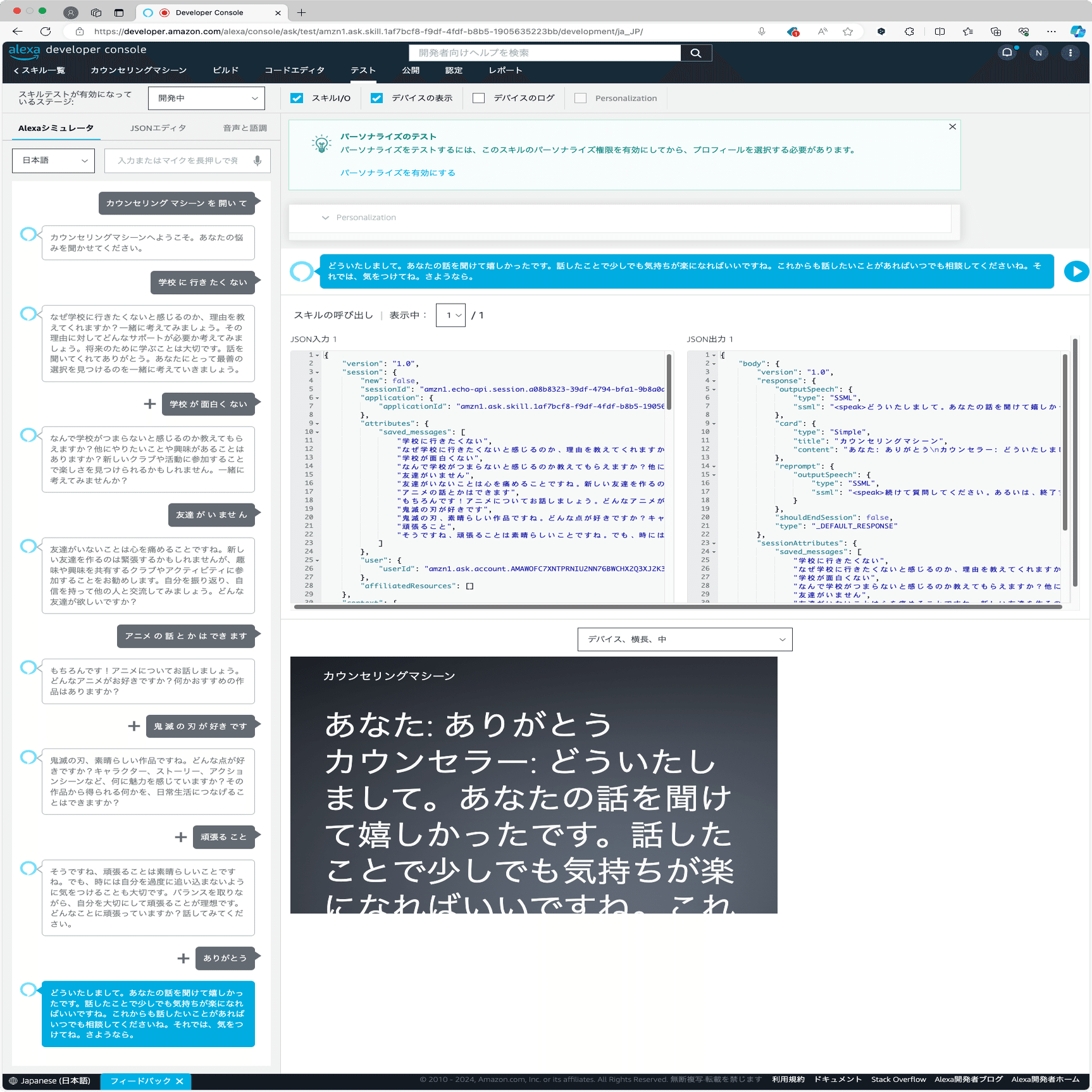Expand the ありがとう utterance with the plus icon
Screen dimensions: 1092x1092
(x=183, y=958)
